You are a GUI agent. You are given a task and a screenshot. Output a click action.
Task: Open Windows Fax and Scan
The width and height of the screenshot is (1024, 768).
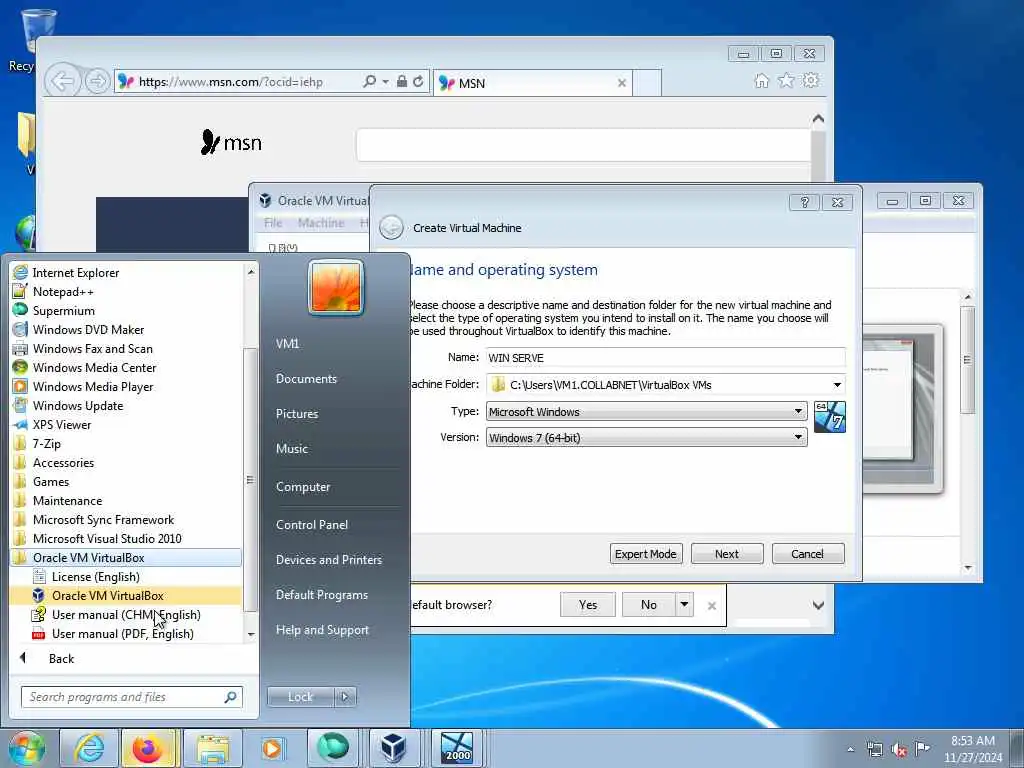click(x=93, y=348)
